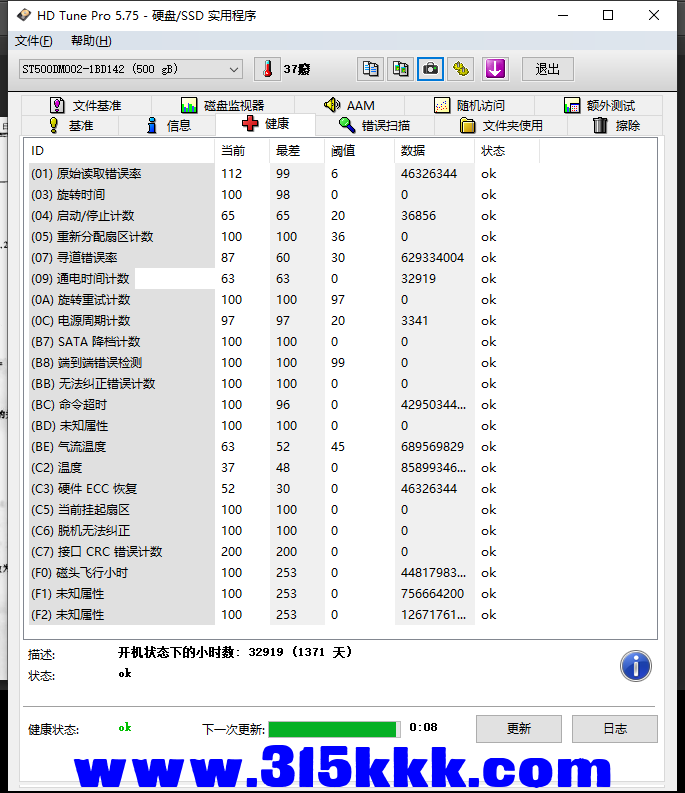Click the 日志 button
The height and width of the screenshot is (793, 685).
(614, 729)
